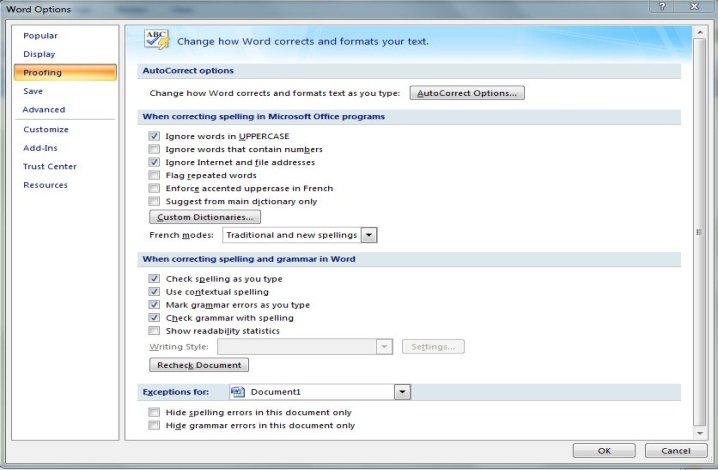Click the Document1 icon in Exceptions dropdown

tap(238, 392)
